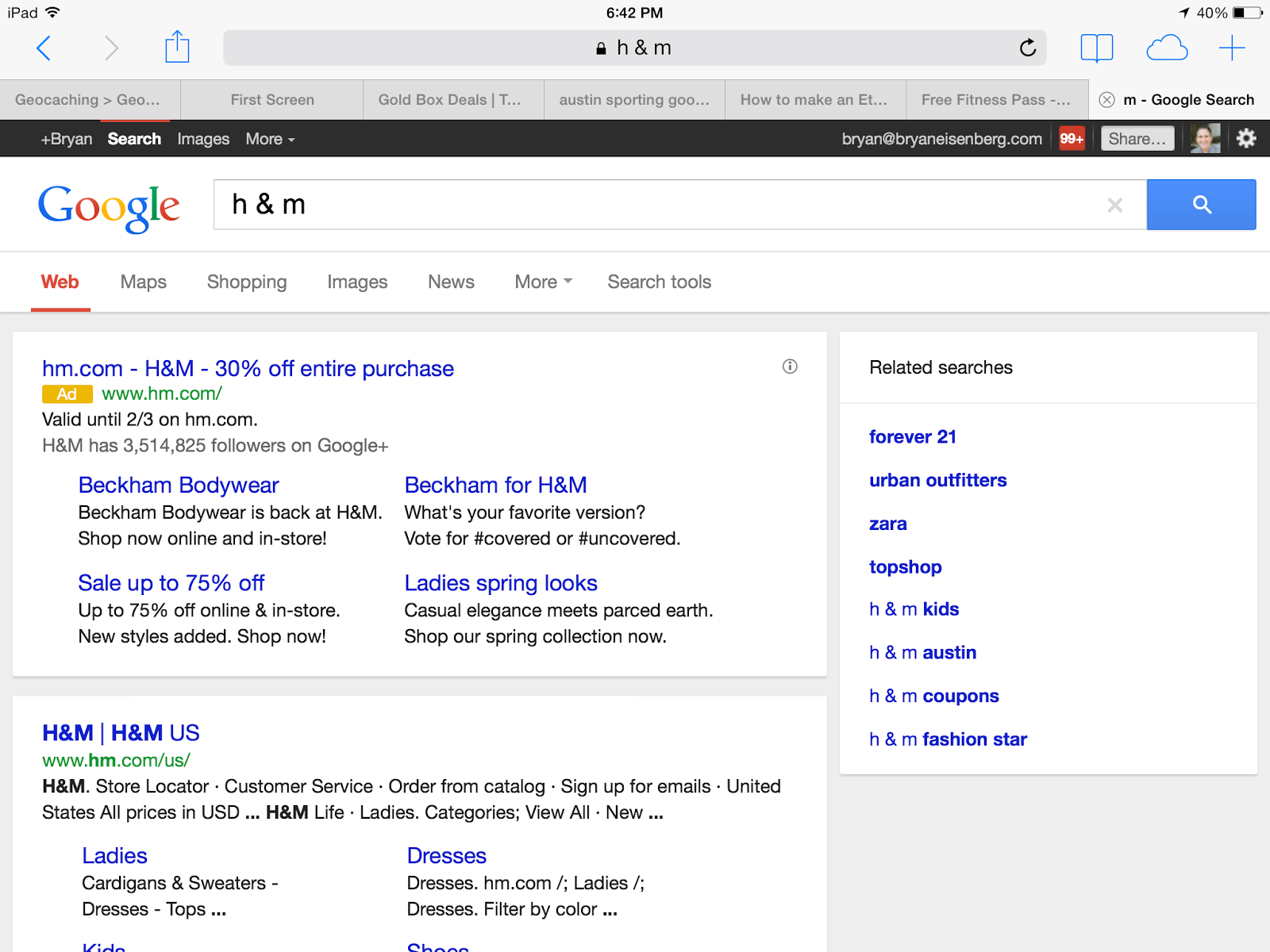This screenshot has width=1270, height=952.
Task: Click the green www.hm.com/us/ URL
Action: (x=116, y=761)
